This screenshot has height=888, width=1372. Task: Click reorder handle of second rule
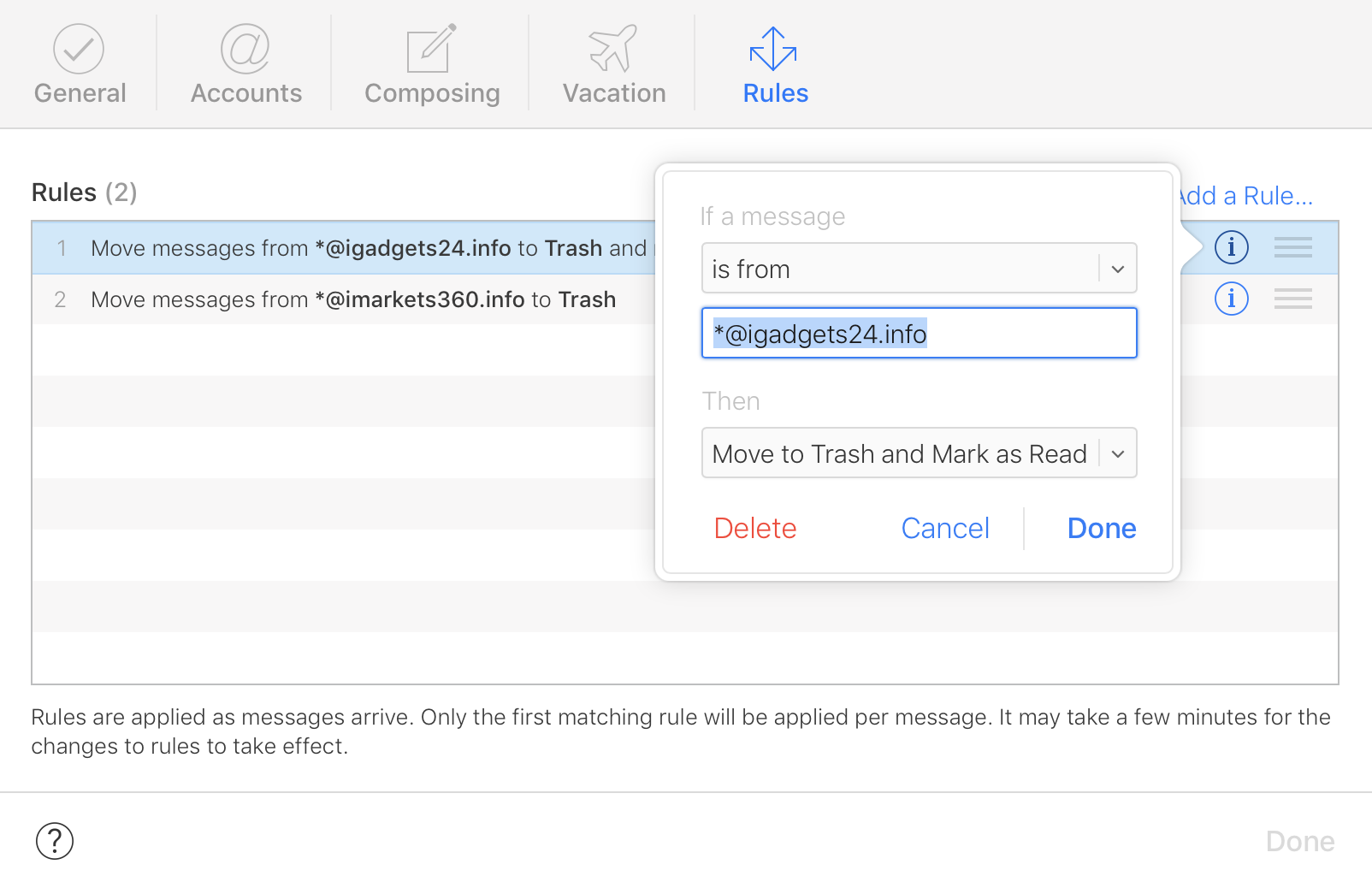1292,299
